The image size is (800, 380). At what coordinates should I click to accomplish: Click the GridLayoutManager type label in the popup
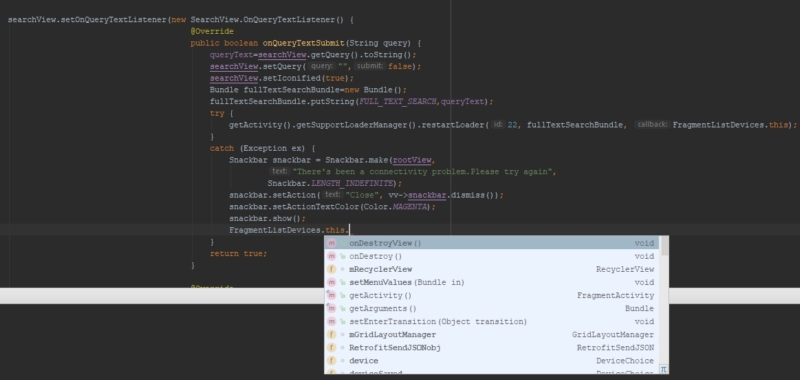pyautogui.click(x=613, y=335)
